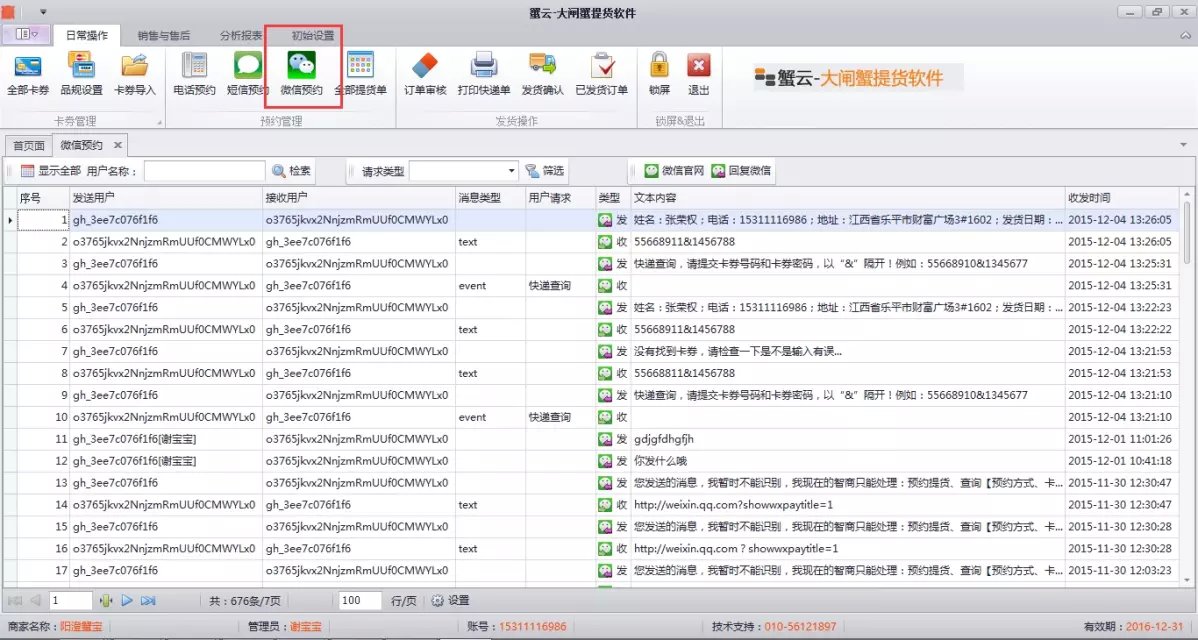Click 退出 exit icon

point(698,74)
